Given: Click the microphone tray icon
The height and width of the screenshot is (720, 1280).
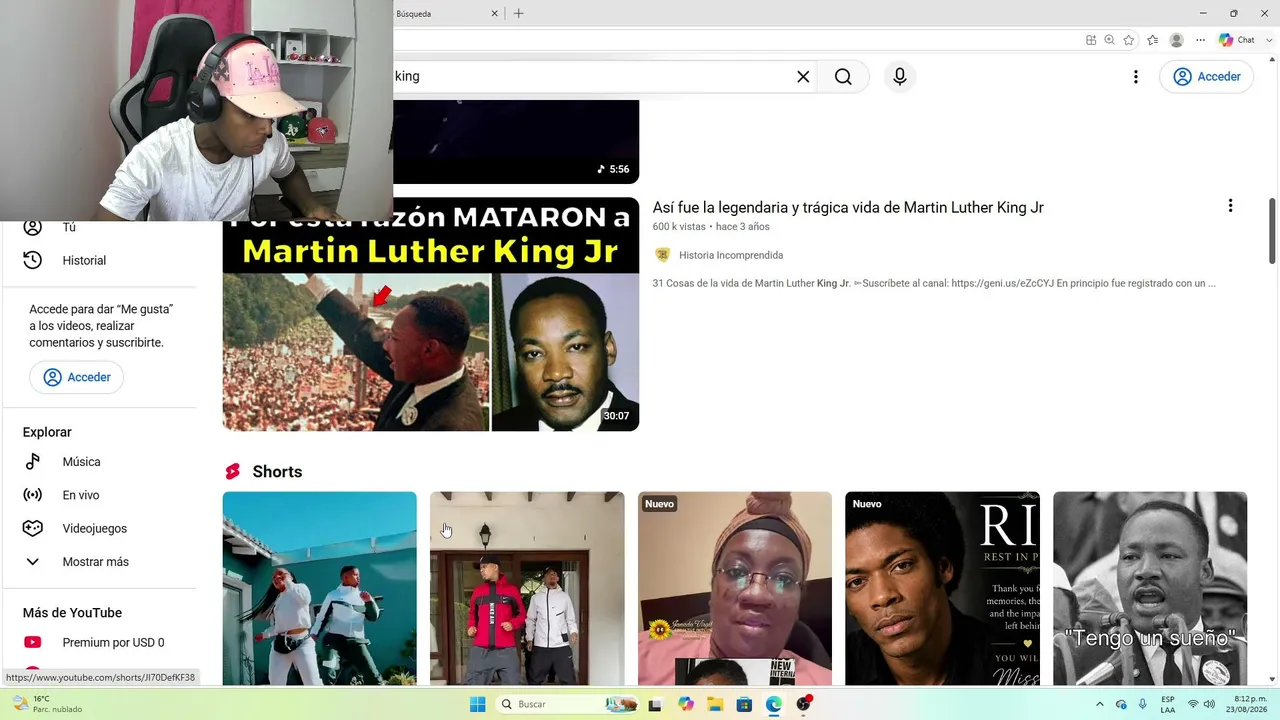Looking at the screenshot, I should pyautogui.click(x=1143, y=704).
